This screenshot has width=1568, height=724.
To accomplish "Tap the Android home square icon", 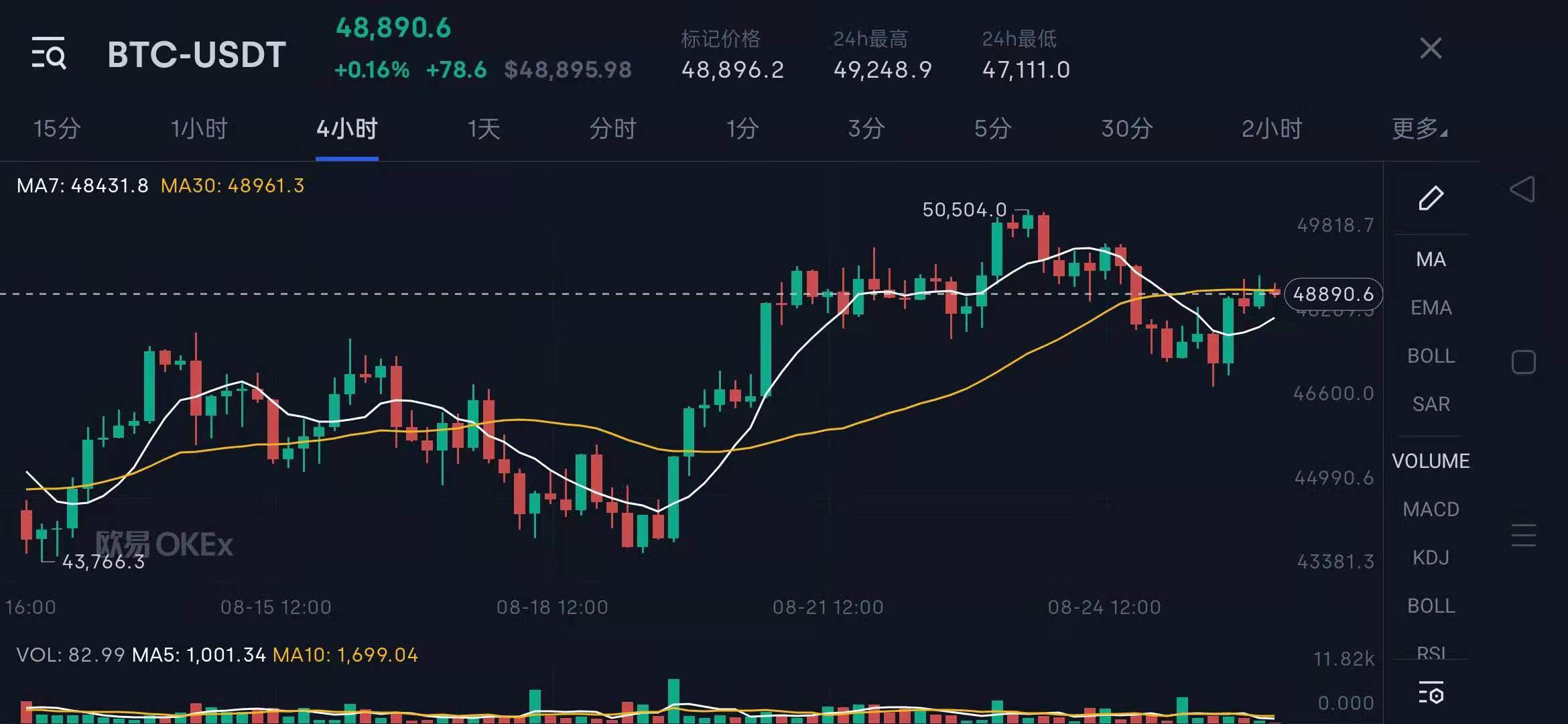I will [1523, 362].
